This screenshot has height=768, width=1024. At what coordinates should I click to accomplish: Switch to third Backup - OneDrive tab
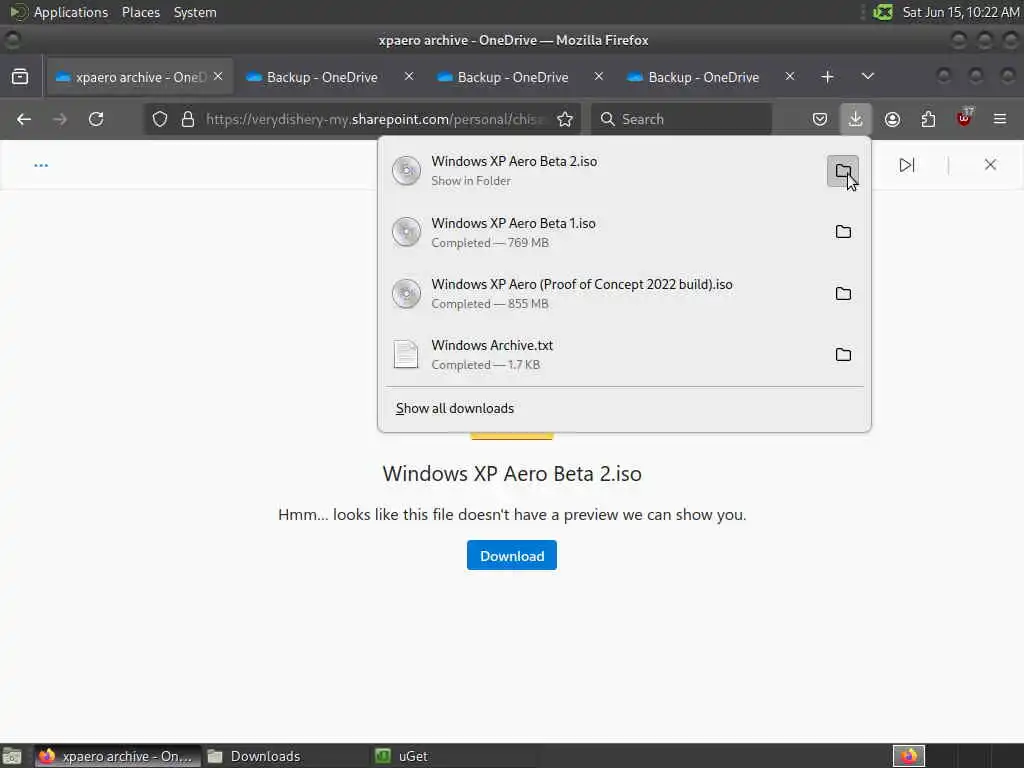(x=711, y=77)
